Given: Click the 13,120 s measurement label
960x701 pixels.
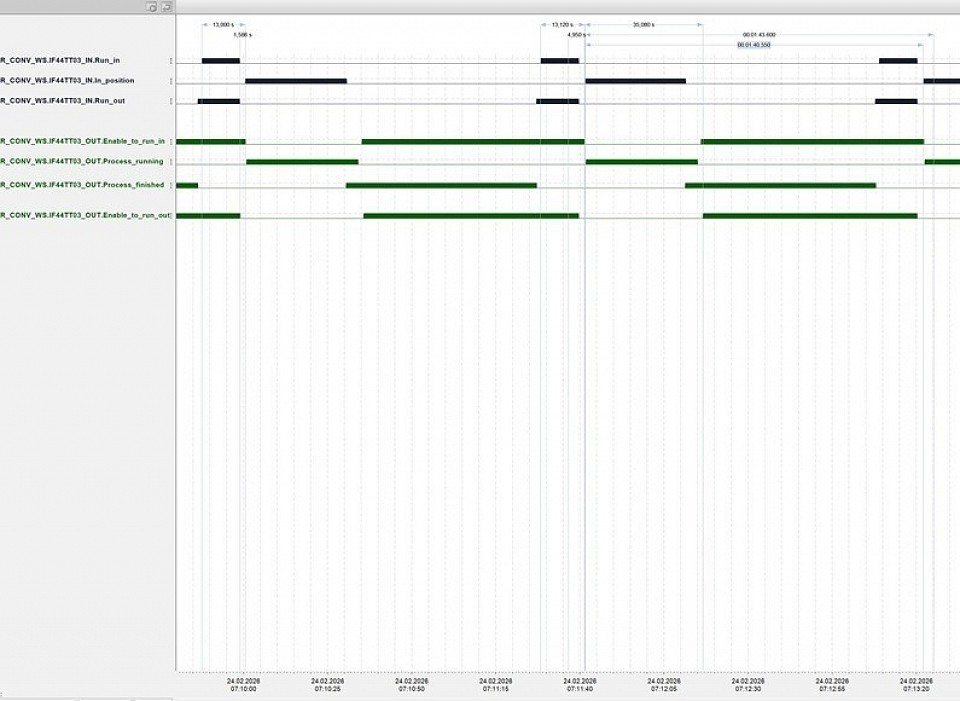Looking at the screenshot, I should (x=562, y=24).
